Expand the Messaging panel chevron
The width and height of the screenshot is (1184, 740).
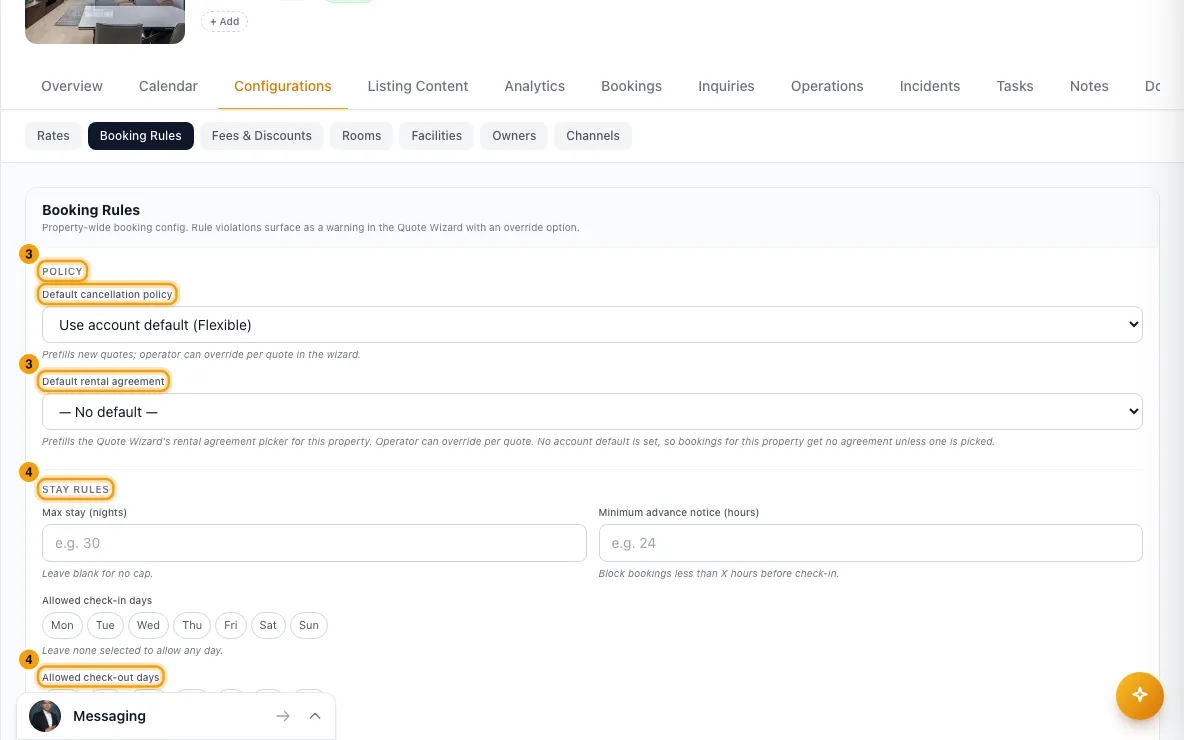tap(315, 716)
